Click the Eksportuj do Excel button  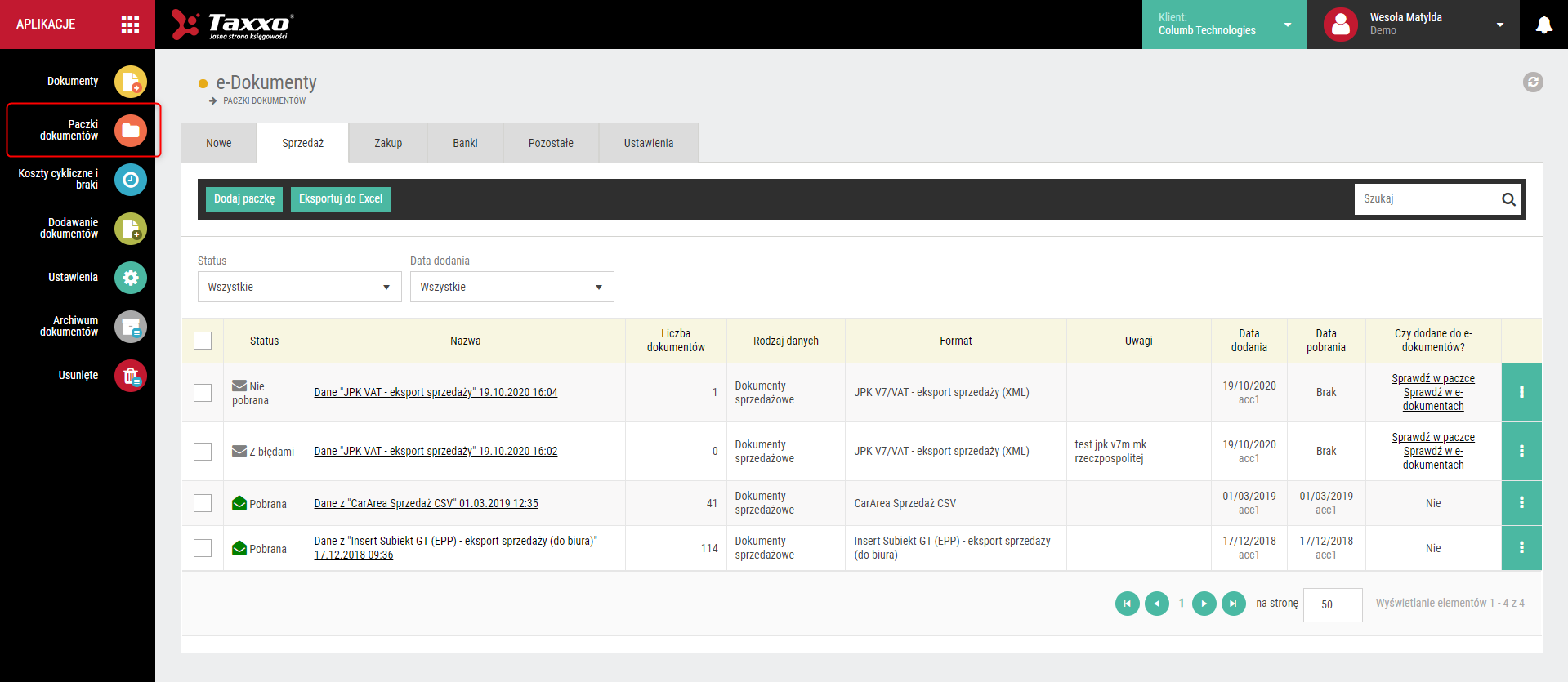(341, 199)
